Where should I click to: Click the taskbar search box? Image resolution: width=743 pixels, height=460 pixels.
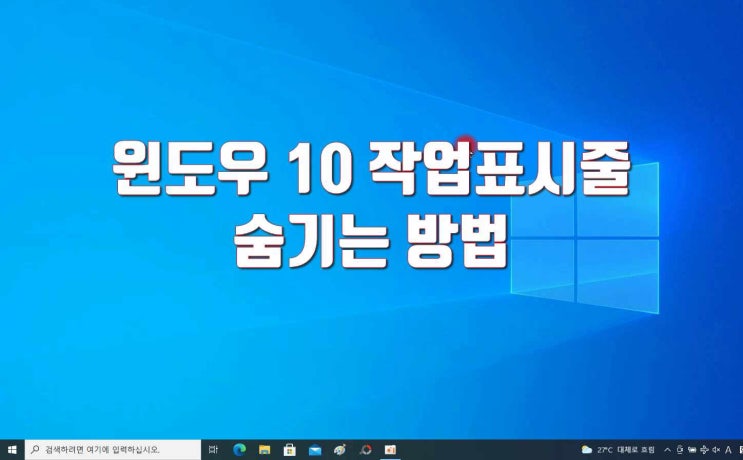[112, 450]
